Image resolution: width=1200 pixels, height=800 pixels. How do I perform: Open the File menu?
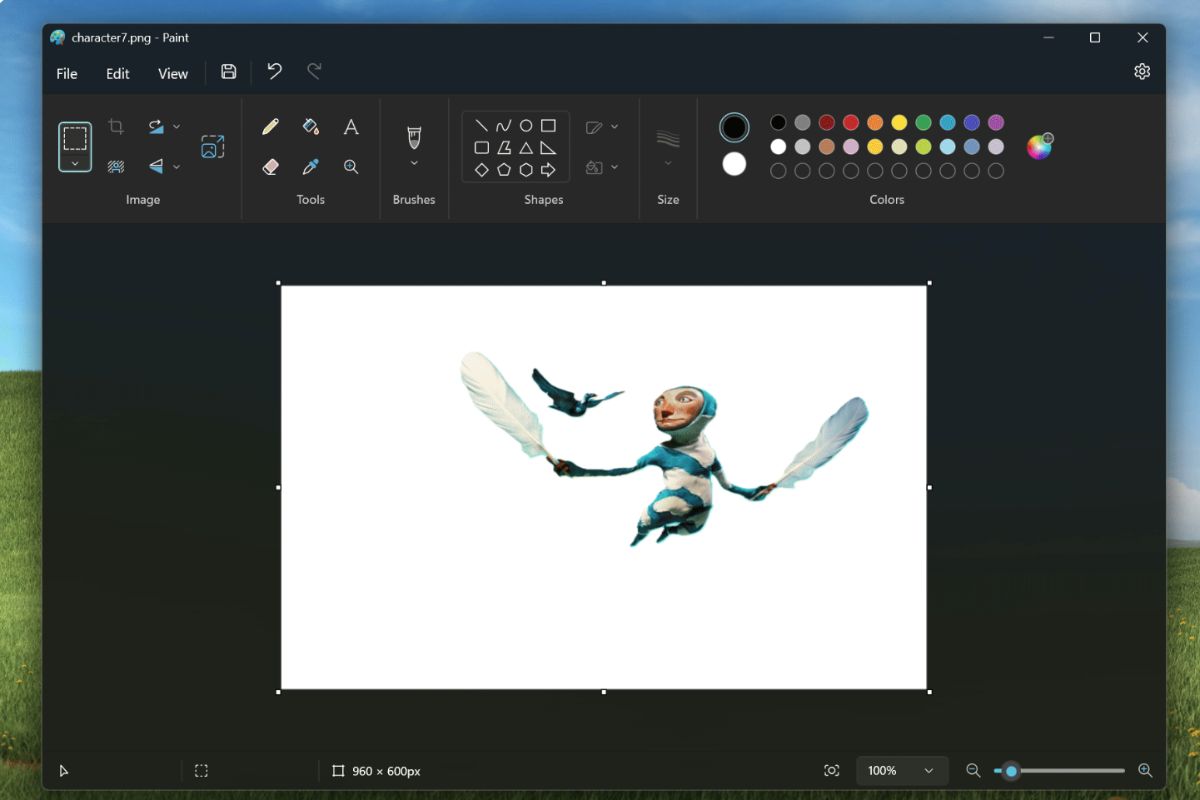point(67,73)
